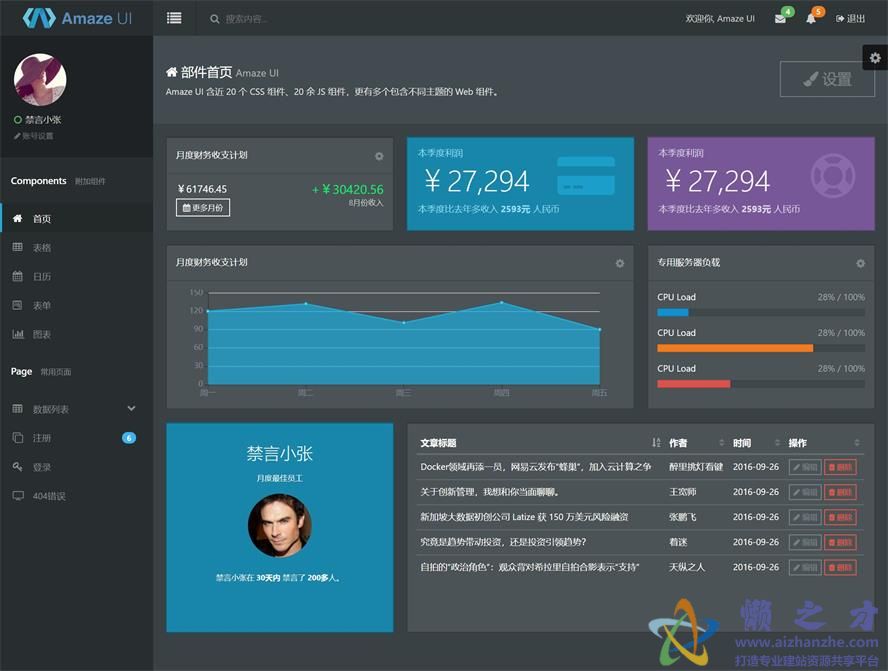
Task: Click the 设置 button
Action: [827, 79]
